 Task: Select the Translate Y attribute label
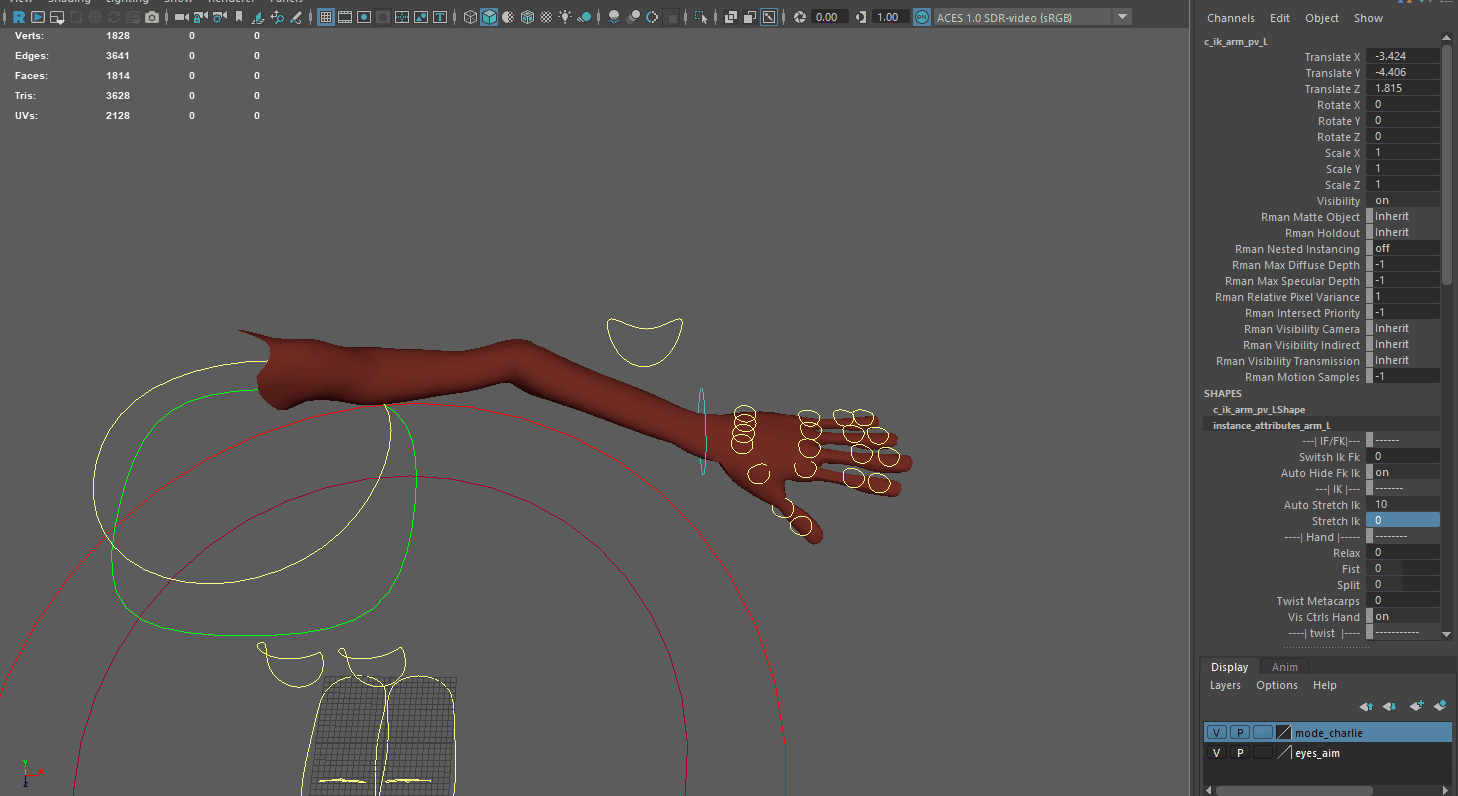point(1332,73)
